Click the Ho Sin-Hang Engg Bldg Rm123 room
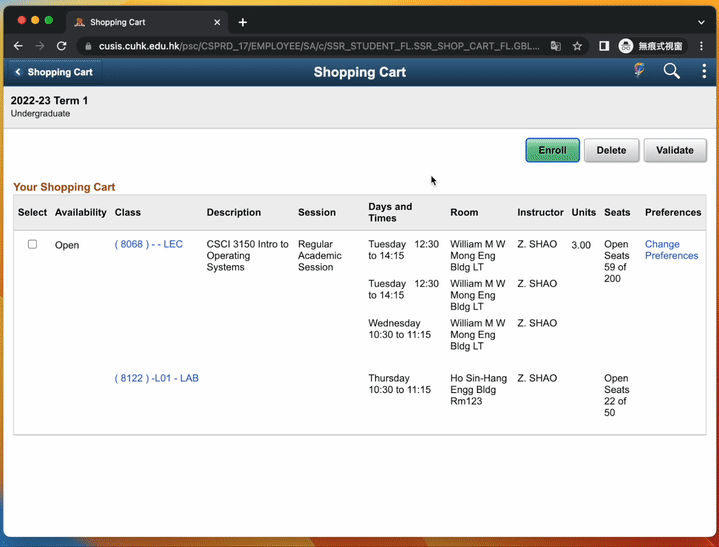This screenshot has height=547, width=719. [478, 389]
